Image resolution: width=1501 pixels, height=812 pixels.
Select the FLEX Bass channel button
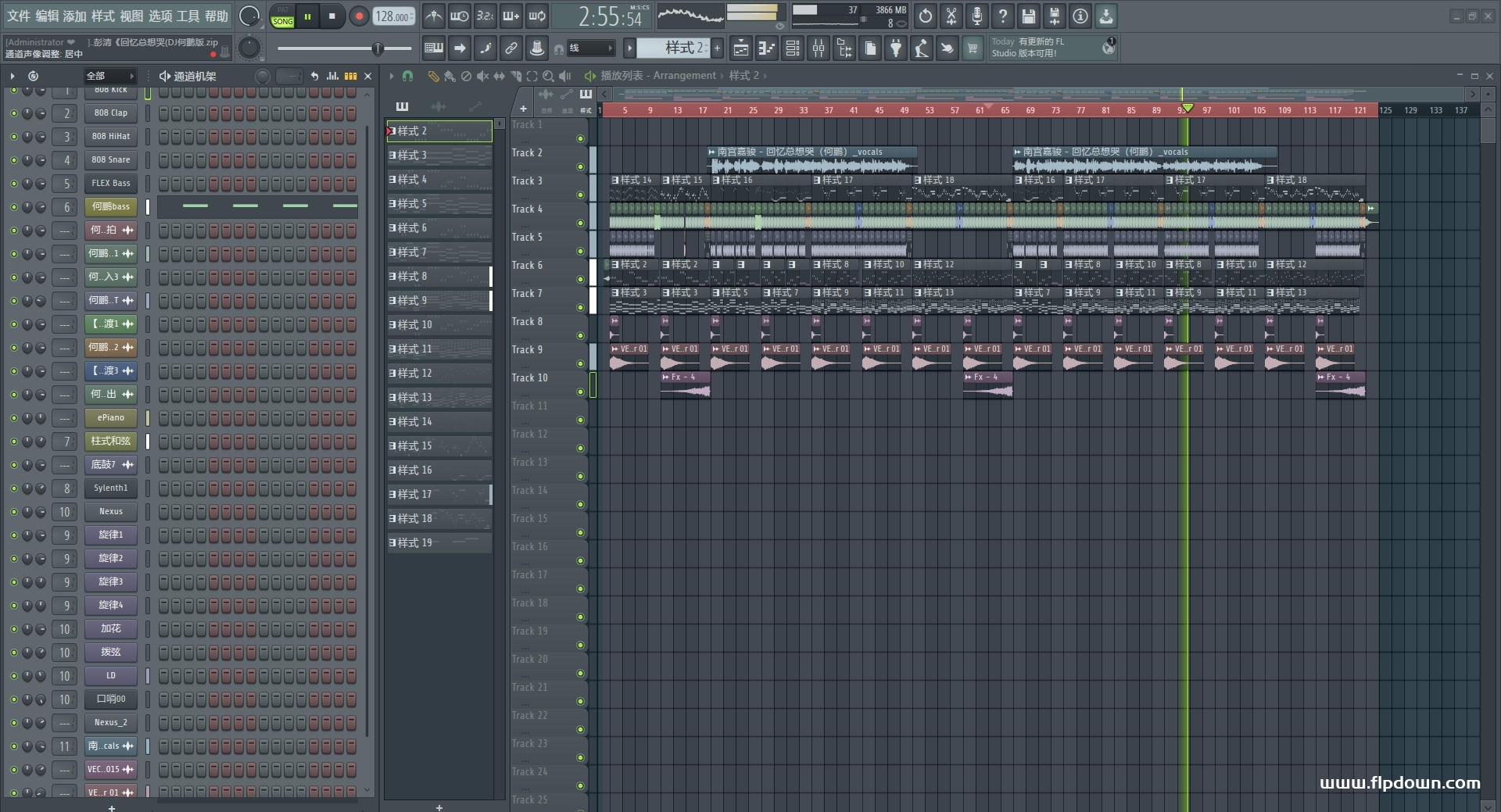coord(110,184)
